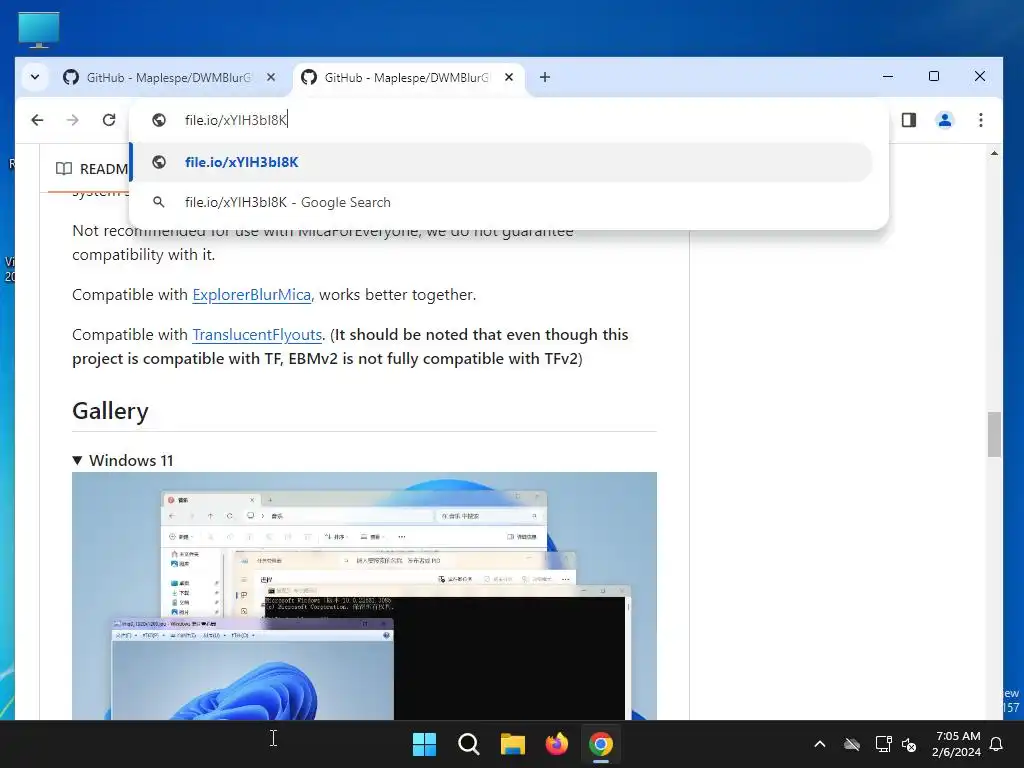
Task: Open the Chrome profile avatar
Action: pyautogui.click(x=944, y=120)
